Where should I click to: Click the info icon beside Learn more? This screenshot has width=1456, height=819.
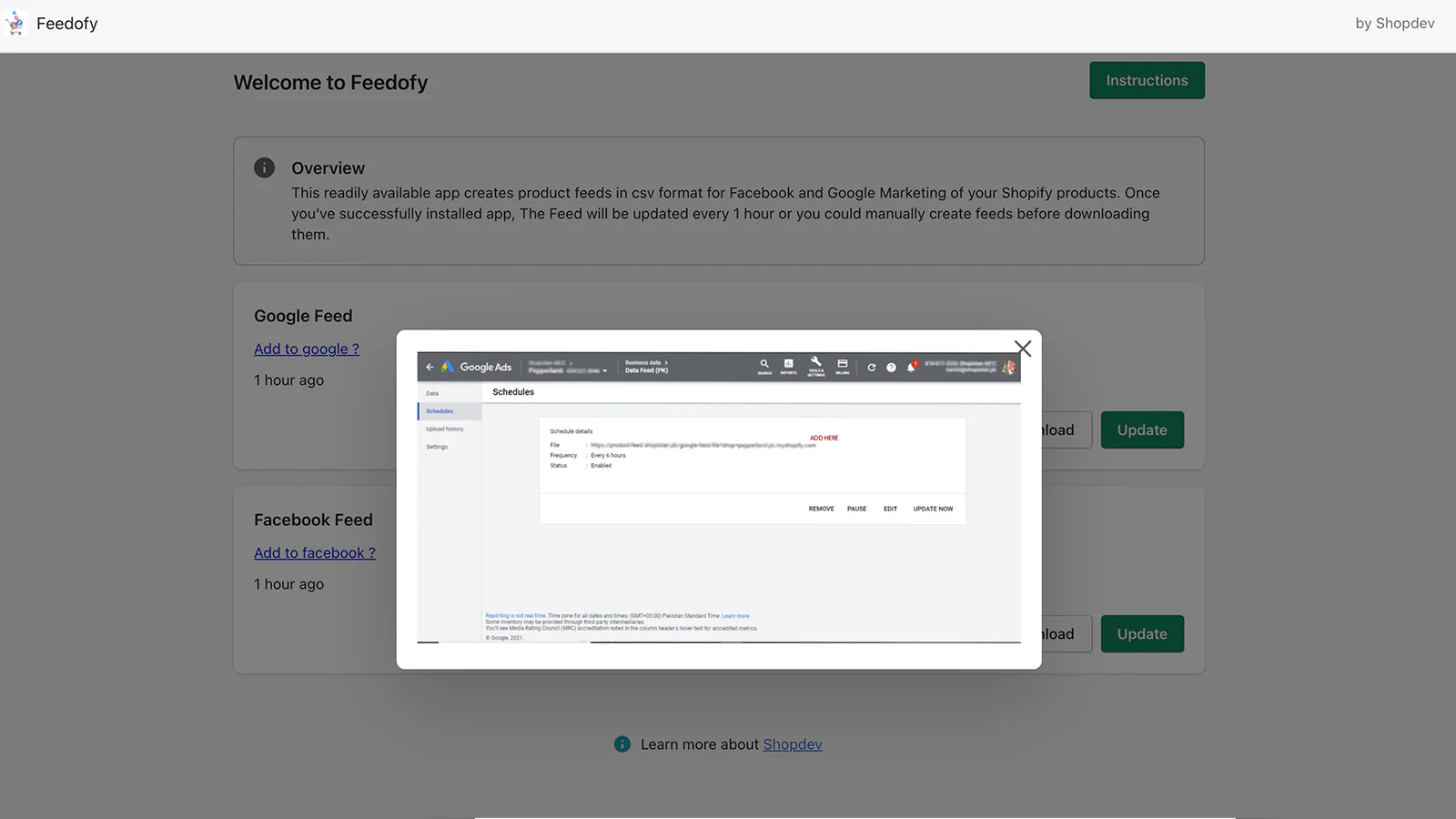tap(622, 744)
